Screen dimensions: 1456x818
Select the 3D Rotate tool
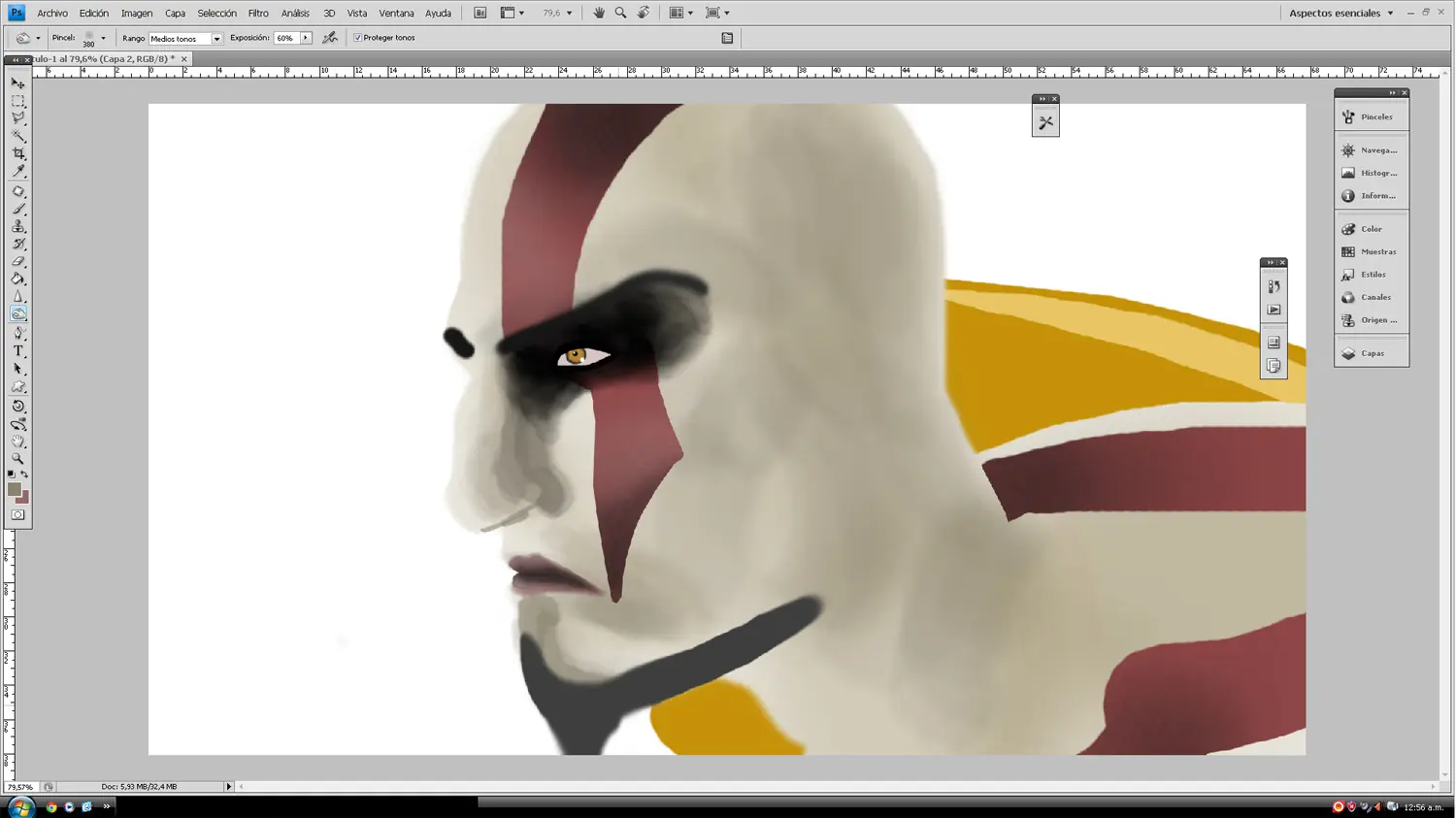(x=17, y=407)
